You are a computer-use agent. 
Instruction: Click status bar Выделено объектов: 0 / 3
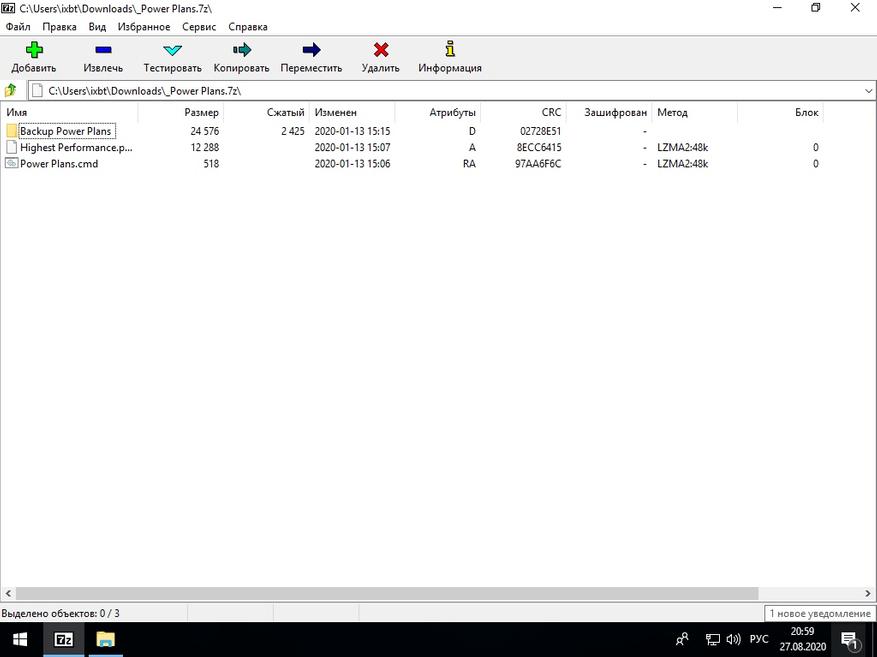[60, 613]
